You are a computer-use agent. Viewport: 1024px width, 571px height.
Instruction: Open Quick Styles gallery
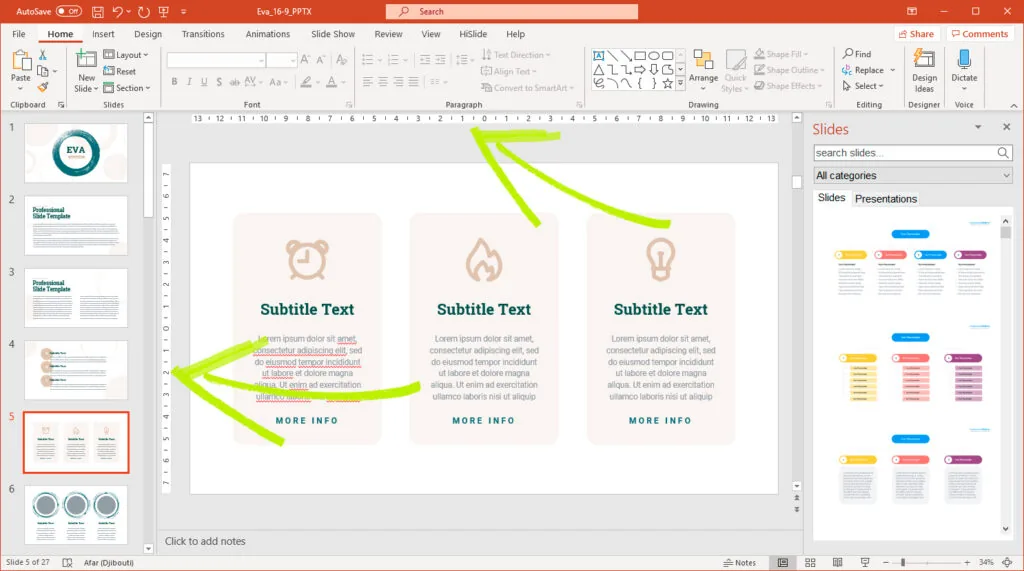pyautogui.click(x=735, y=71)
